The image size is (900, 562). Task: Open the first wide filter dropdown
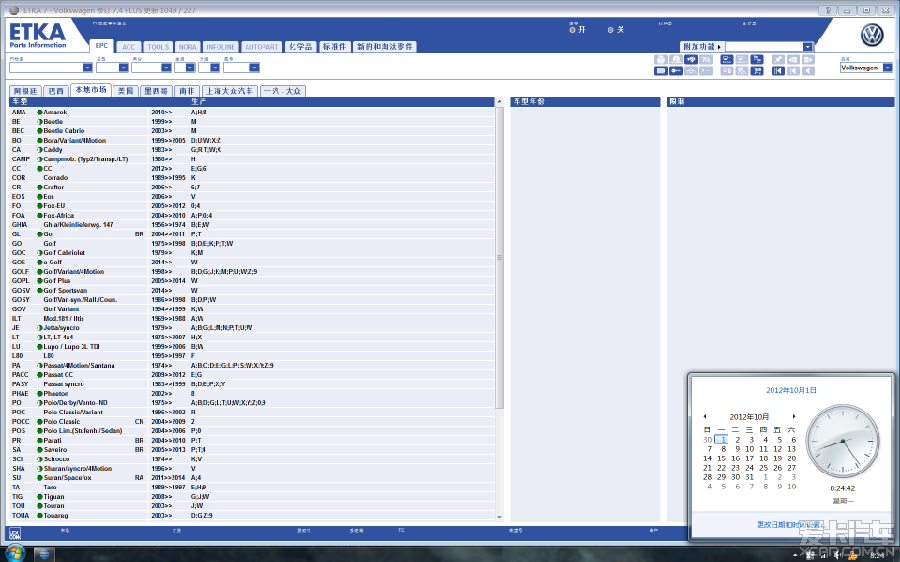[x=87, y=68]
